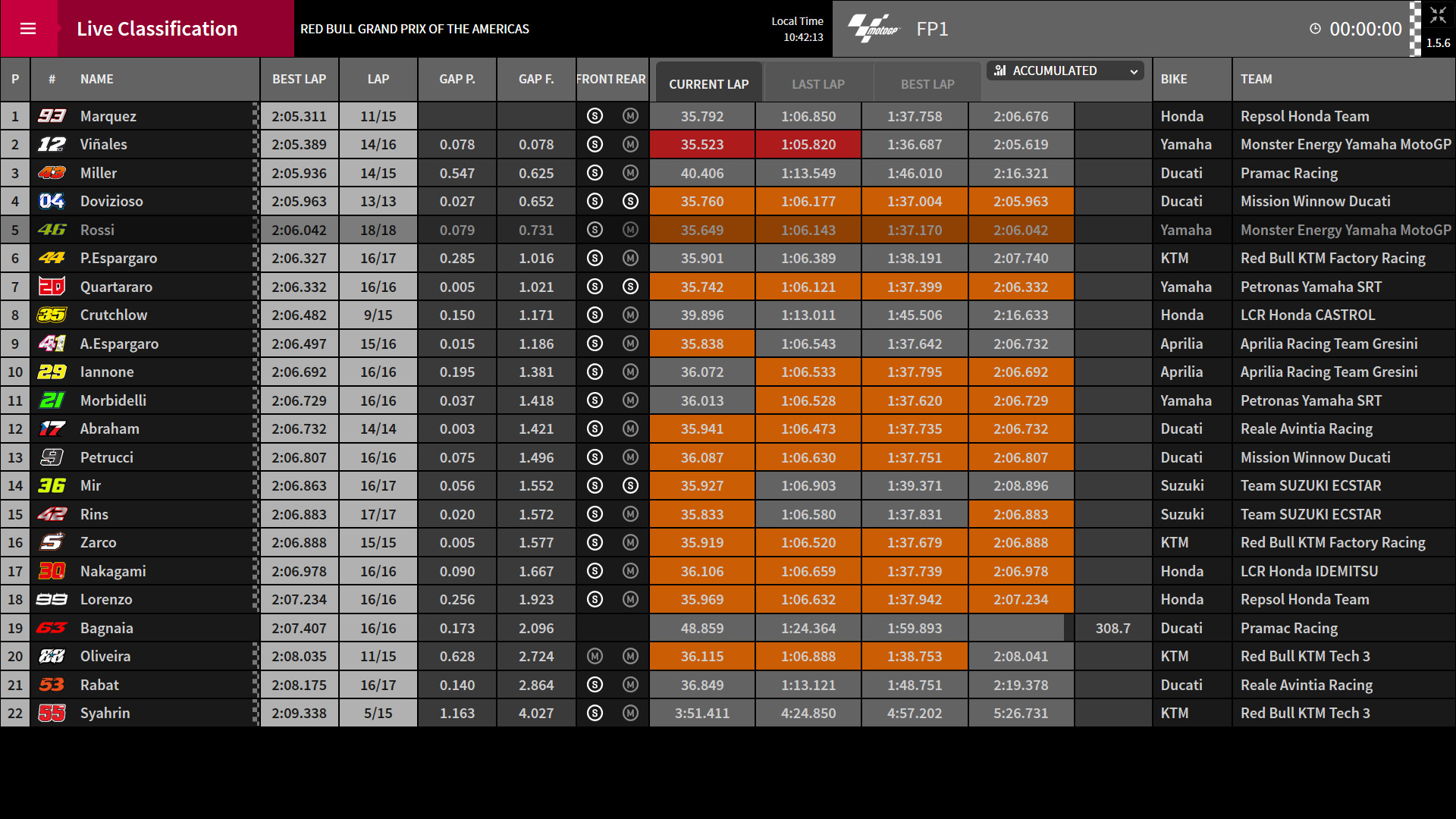This screenshot has width=1456, height=819.
Task: Click the GAP F. column header
Action: click(536, 79)
